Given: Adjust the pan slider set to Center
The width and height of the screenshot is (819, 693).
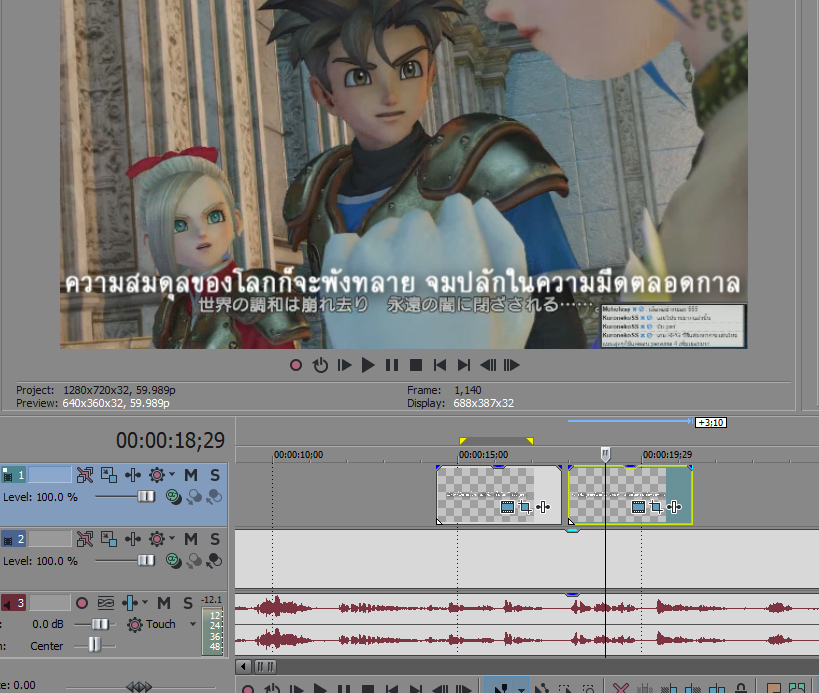Looking at the screenshot, I should [x=95, y=645].
